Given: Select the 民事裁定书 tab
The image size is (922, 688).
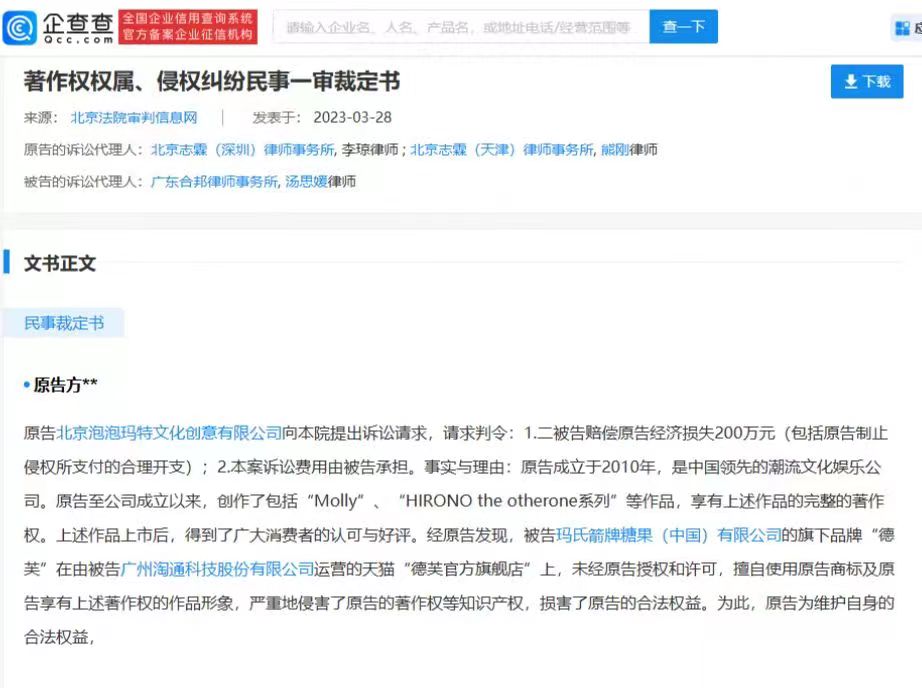Looking at the screenshot, I should coord(64,323).
